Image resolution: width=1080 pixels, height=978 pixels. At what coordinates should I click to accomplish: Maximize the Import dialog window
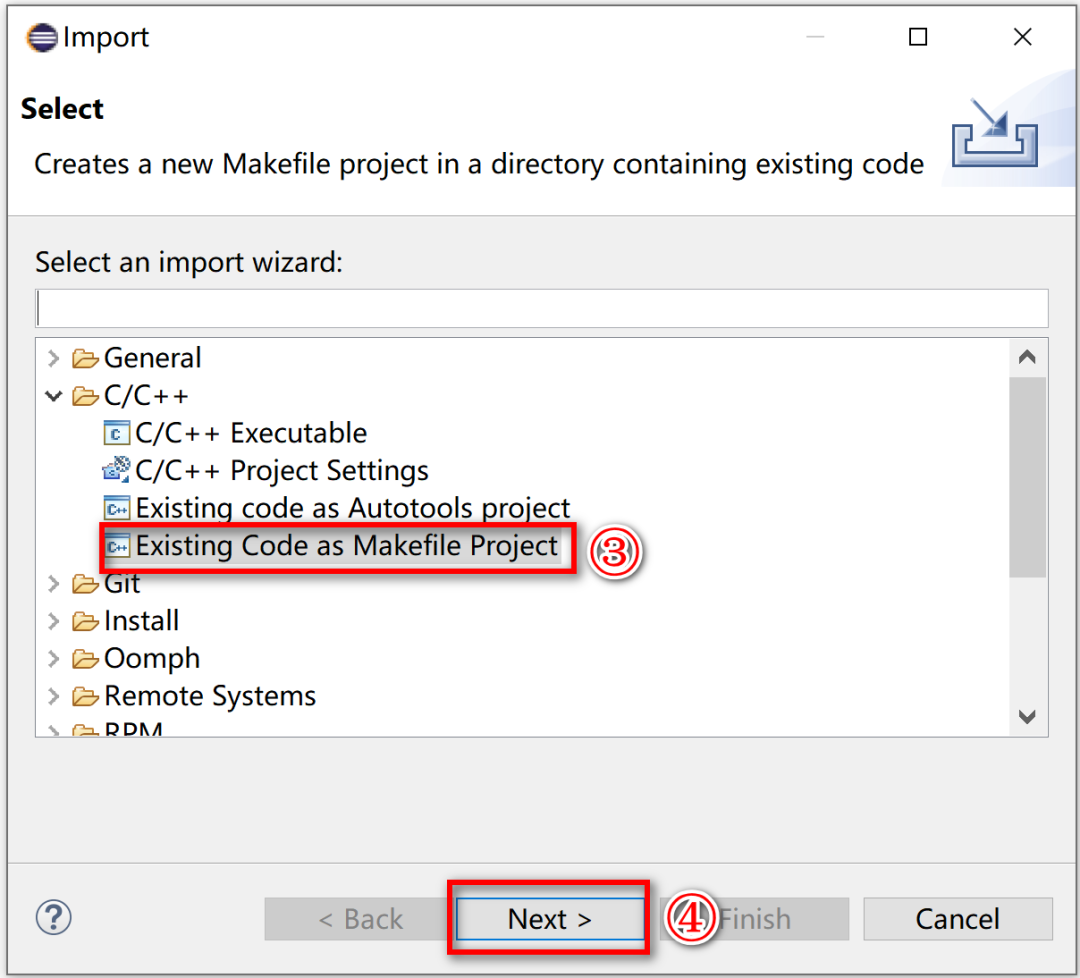[x=918, y=38]
